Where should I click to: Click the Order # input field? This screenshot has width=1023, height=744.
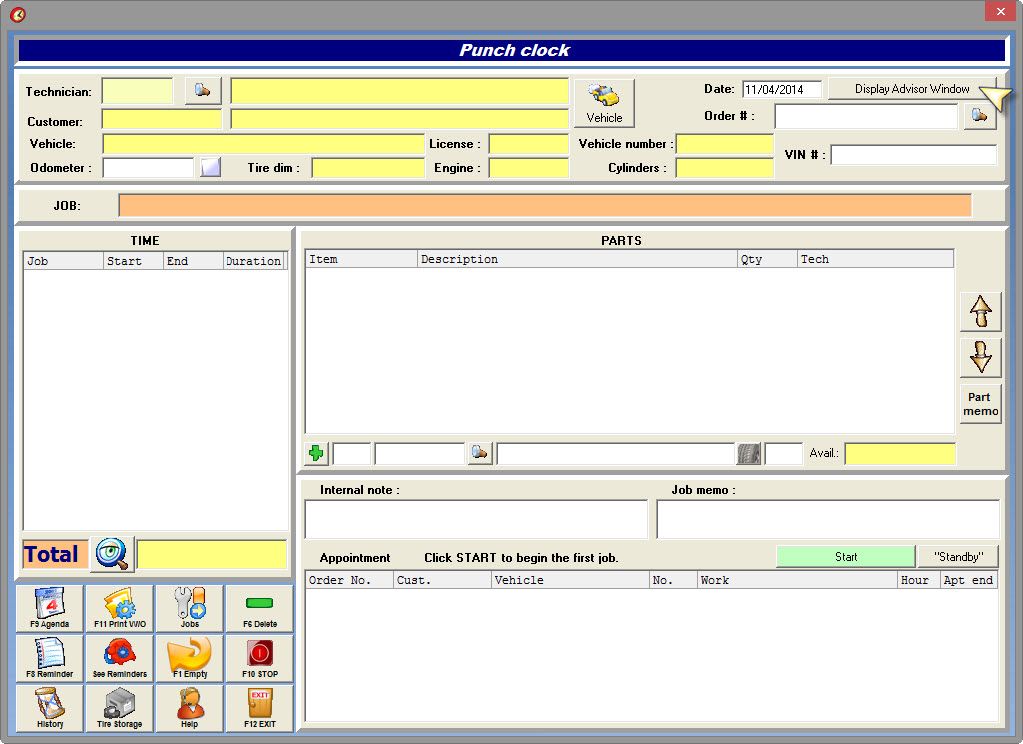tap(866, 116)
